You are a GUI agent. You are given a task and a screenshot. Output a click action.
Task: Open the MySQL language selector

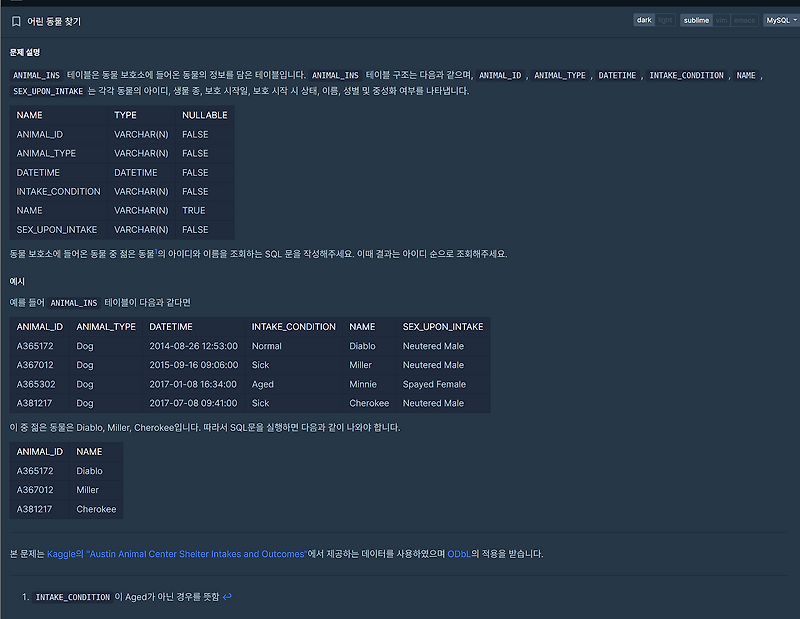click(x=777, y=19)
